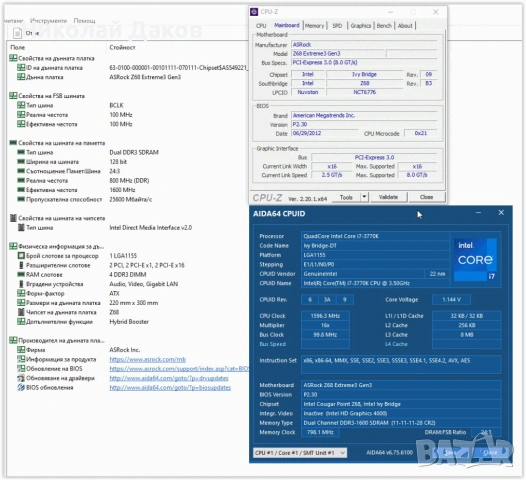Screen dimensions: 526x480
Task: Switch to the SPD tab in CPU-Z
Action: click(x=337, y=26)
